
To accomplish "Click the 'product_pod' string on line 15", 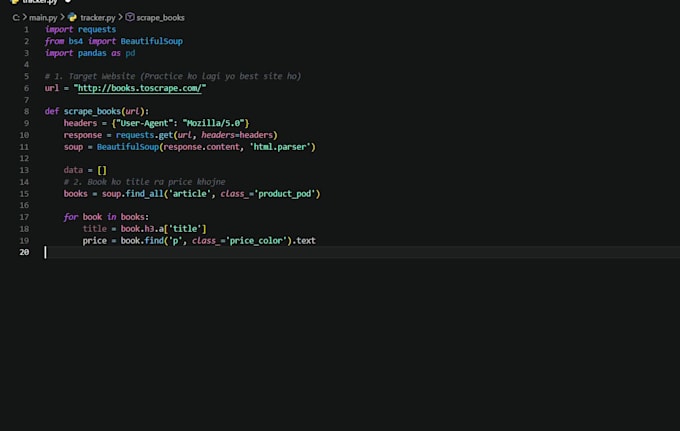I will [285, 193].
